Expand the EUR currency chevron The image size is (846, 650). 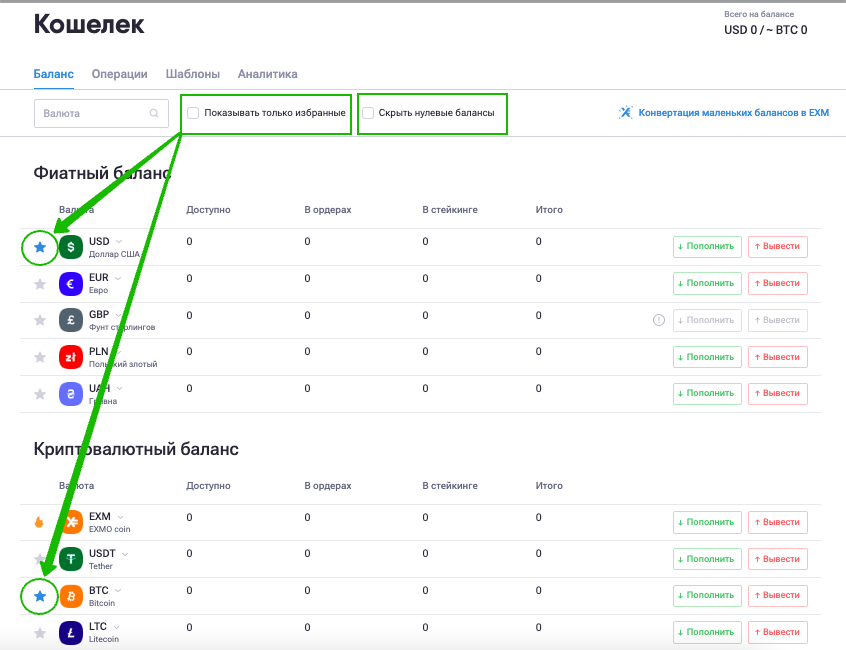[118, 278]
